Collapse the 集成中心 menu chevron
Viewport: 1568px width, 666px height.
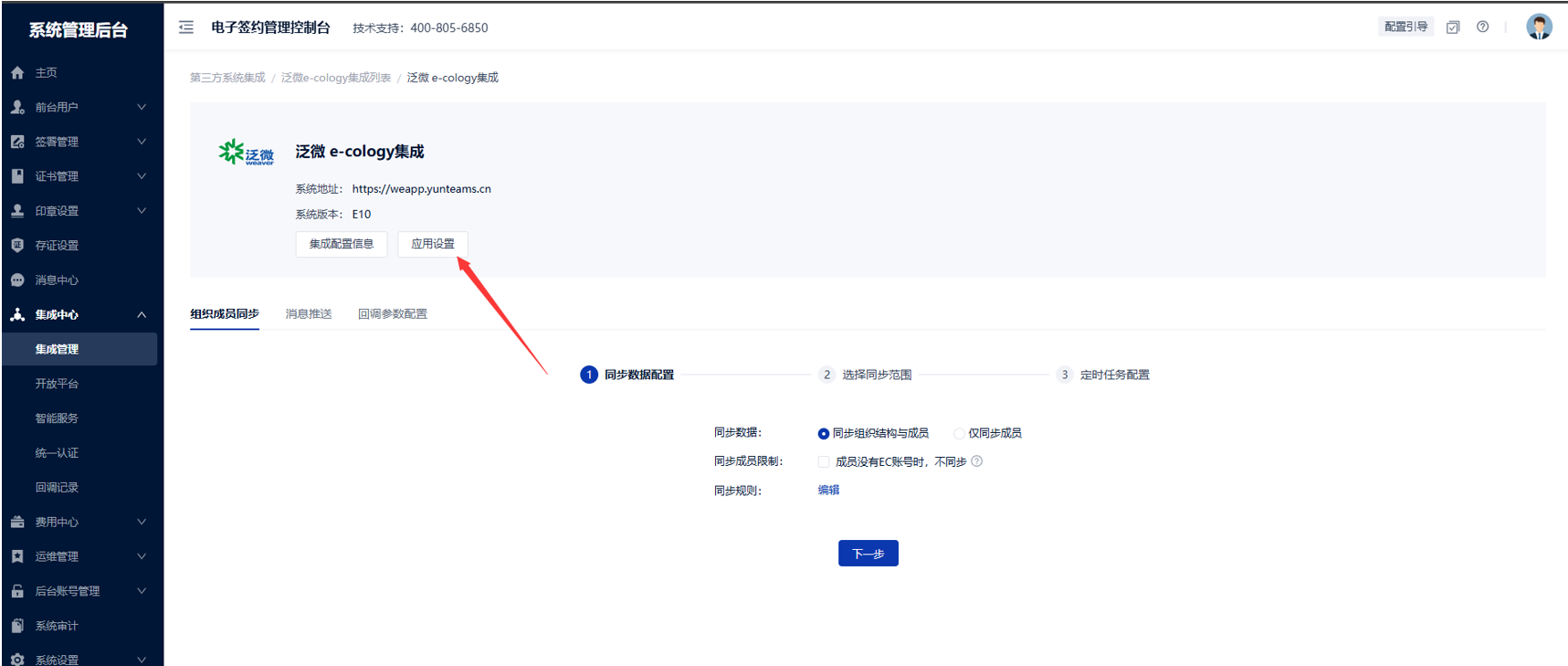[x=142, y=314]
